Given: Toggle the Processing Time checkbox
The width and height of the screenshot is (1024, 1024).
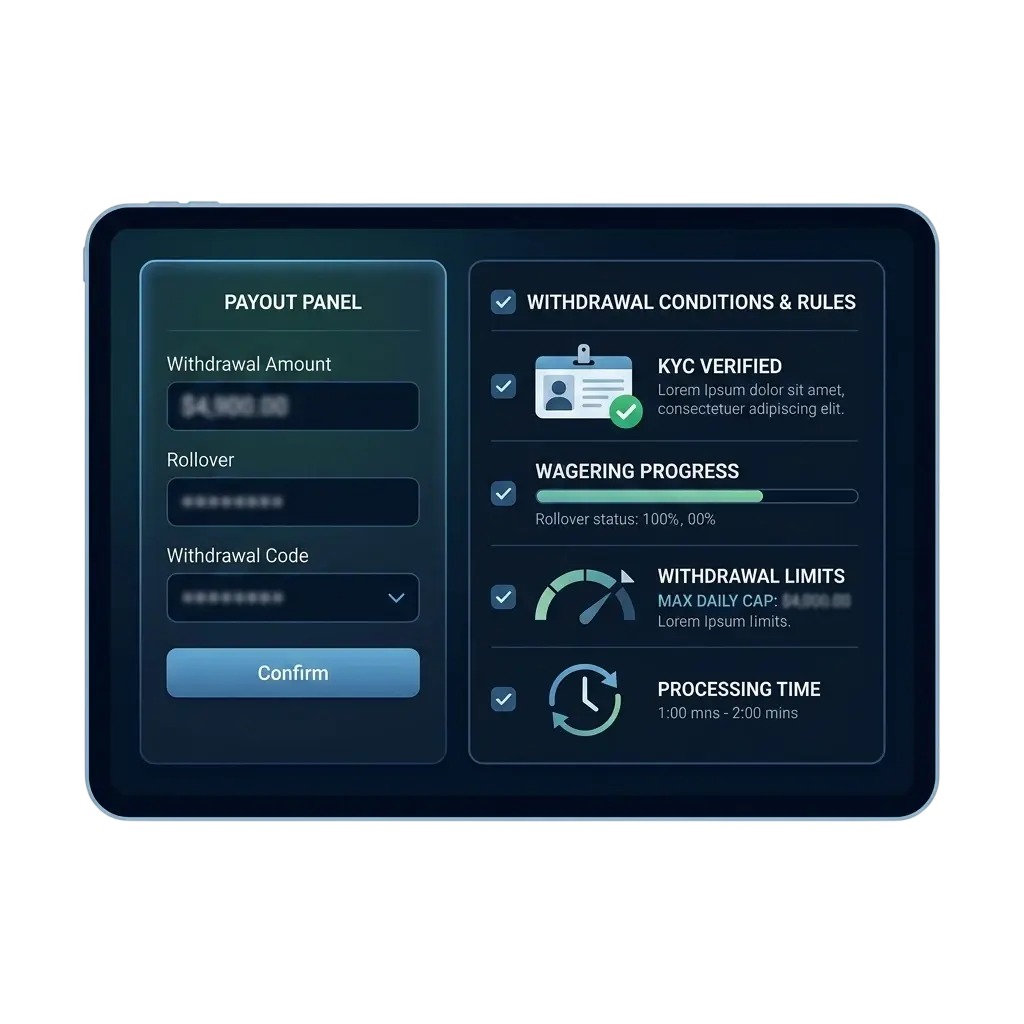Looking at the screenshot, I should point(503,699).
